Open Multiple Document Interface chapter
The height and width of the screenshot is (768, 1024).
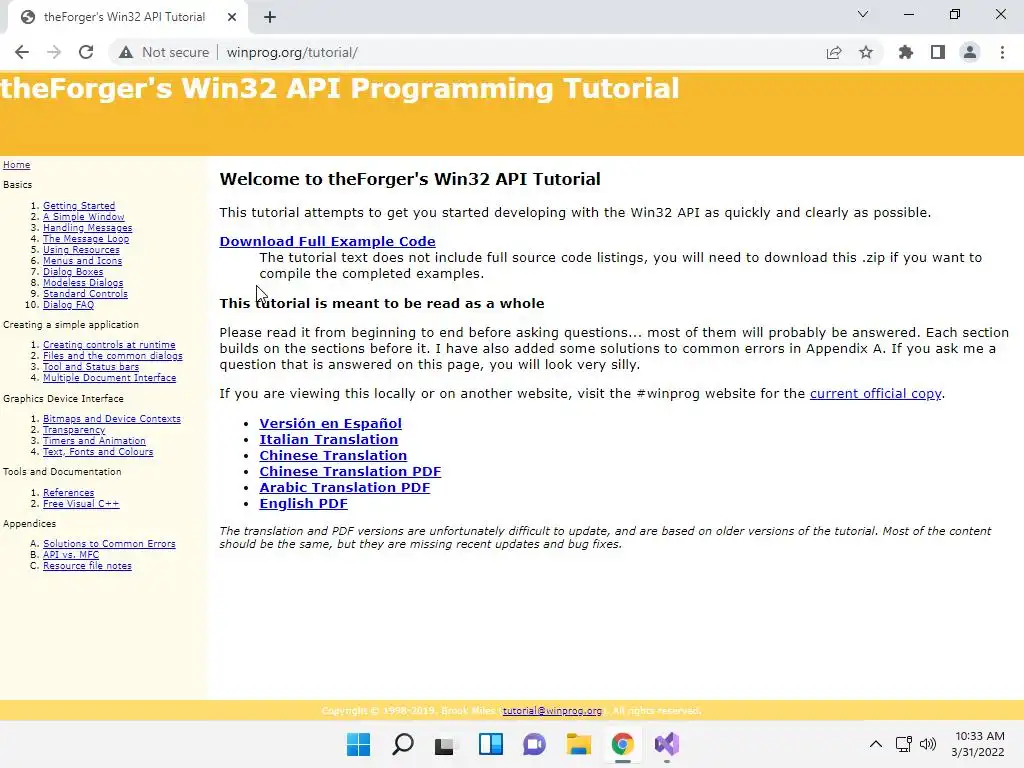(x=110, y=378)
